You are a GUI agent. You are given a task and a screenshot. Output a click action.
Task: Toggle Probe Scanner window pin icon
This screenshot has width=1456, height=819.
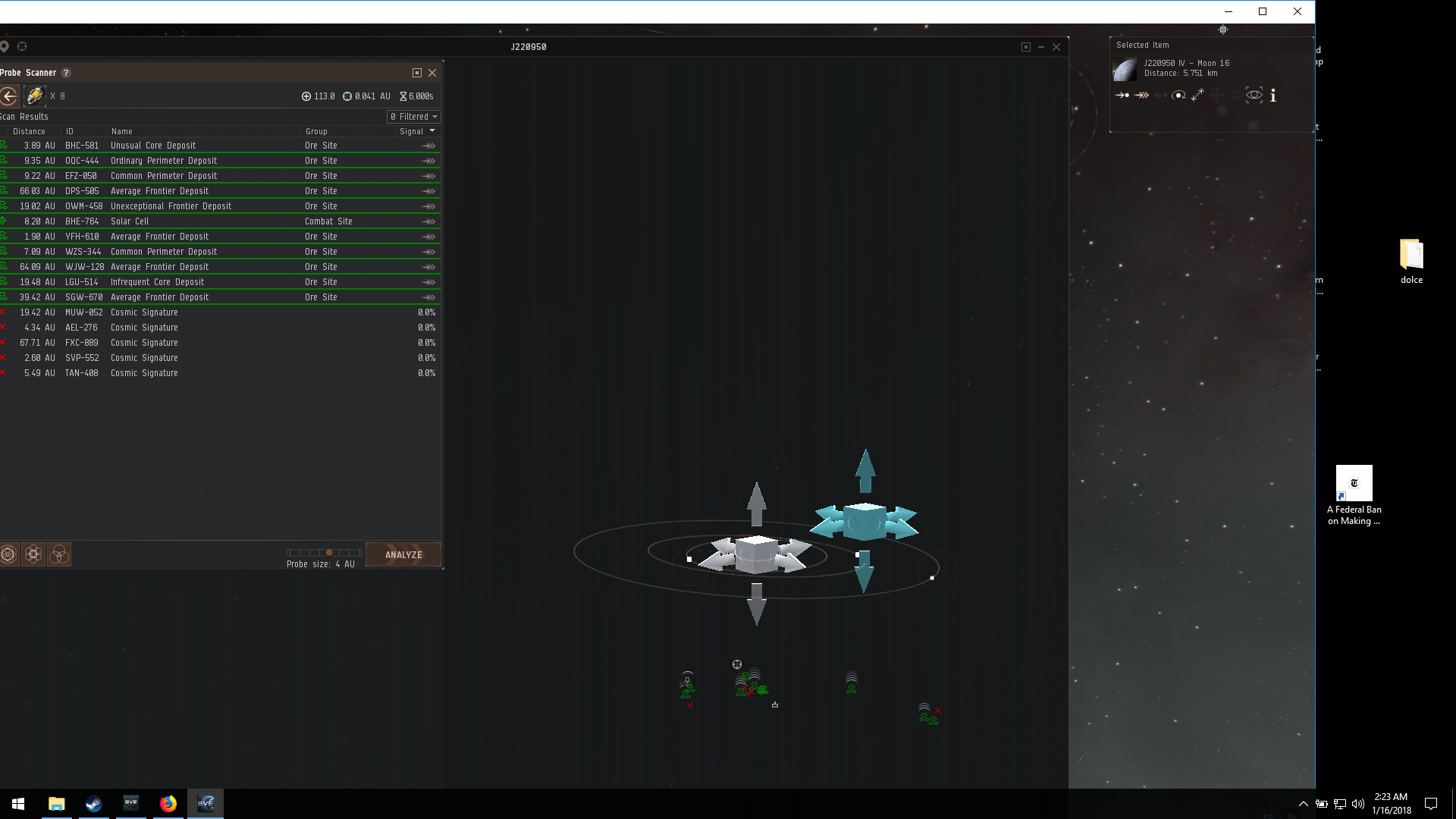tap(416, 73)
